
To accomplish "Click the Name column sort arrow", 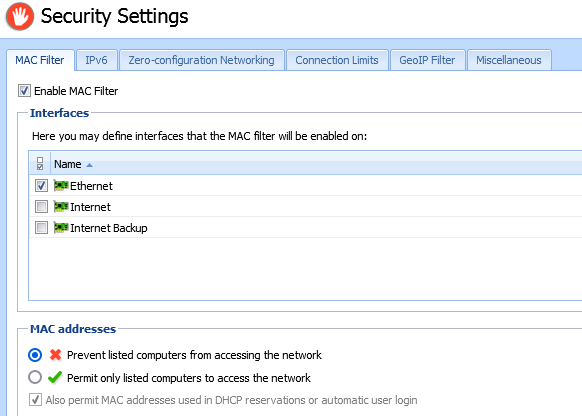I will 89,165.
